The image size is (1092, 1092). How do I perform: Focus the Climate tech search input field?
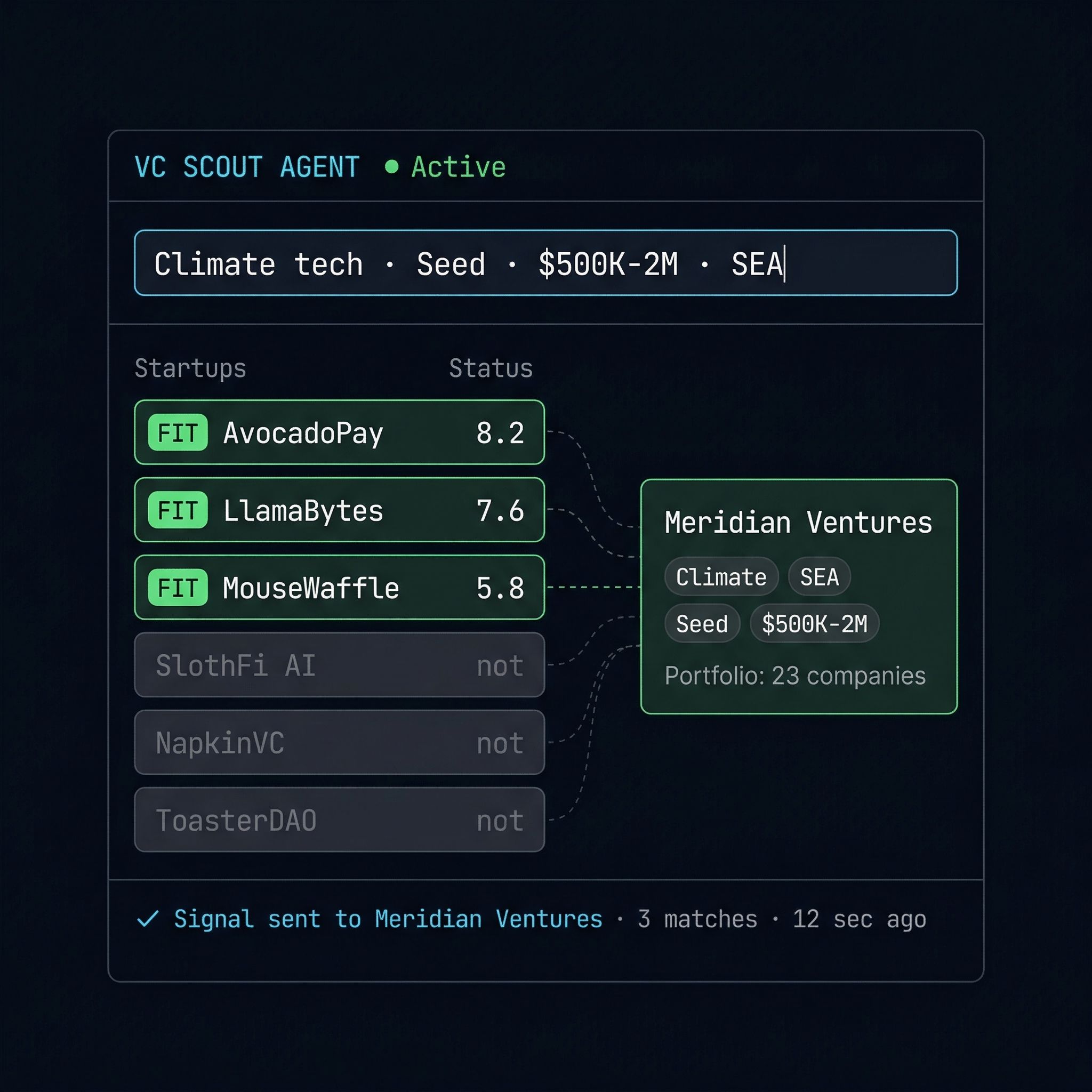pos(545,263)
